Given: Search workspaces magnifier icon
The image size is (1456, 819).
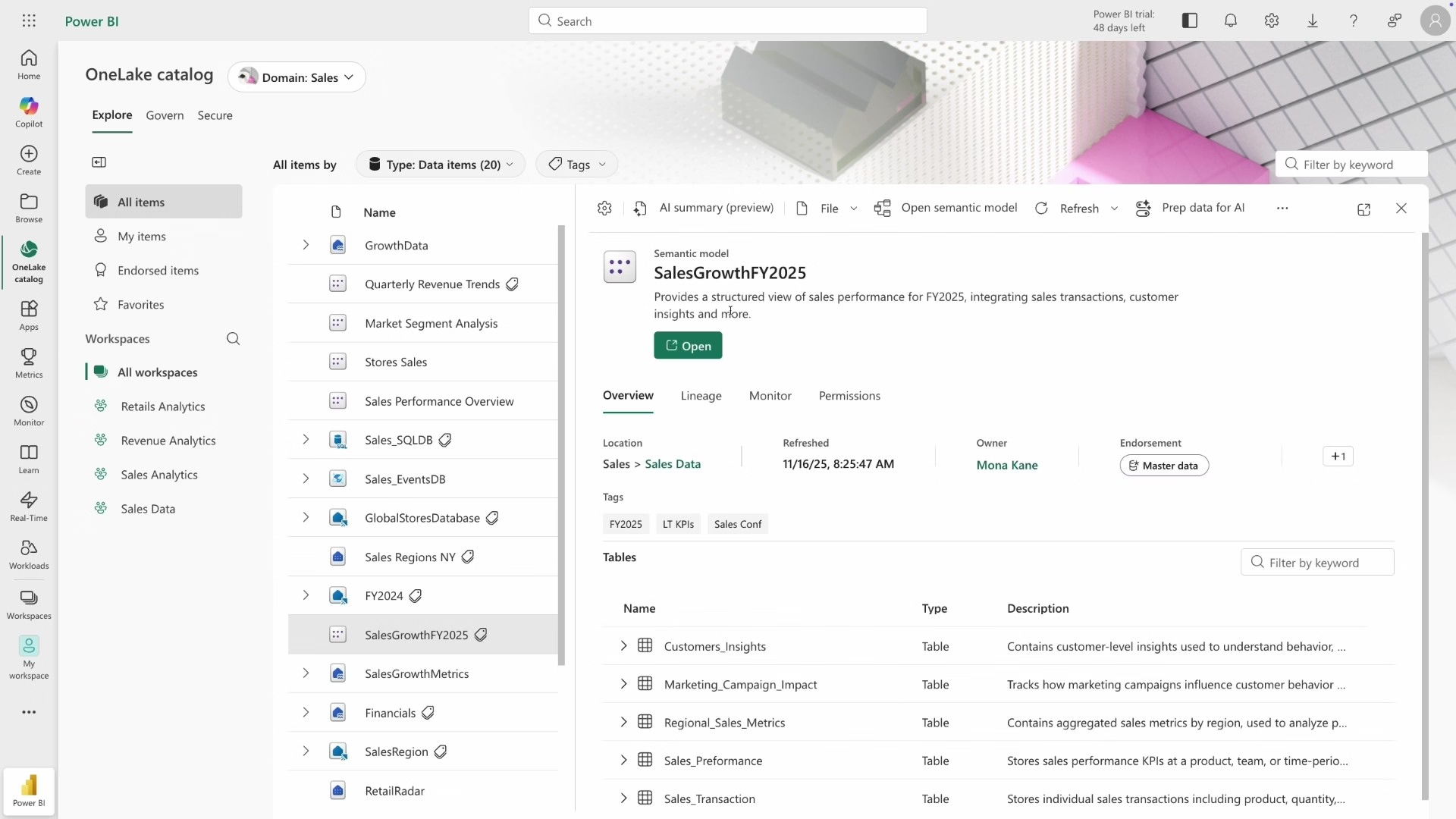Looking at the screenshot, I should click(234, 339).
